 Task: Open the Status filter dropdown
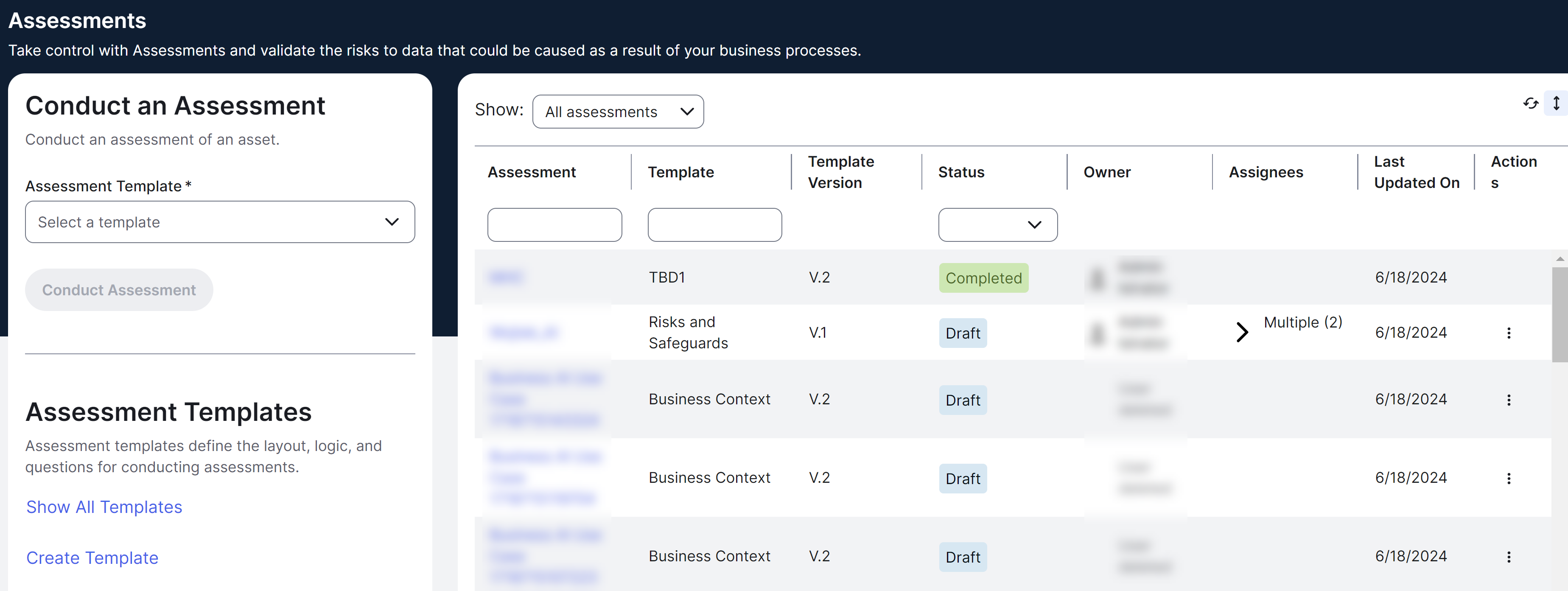click(x=997, y=224)
